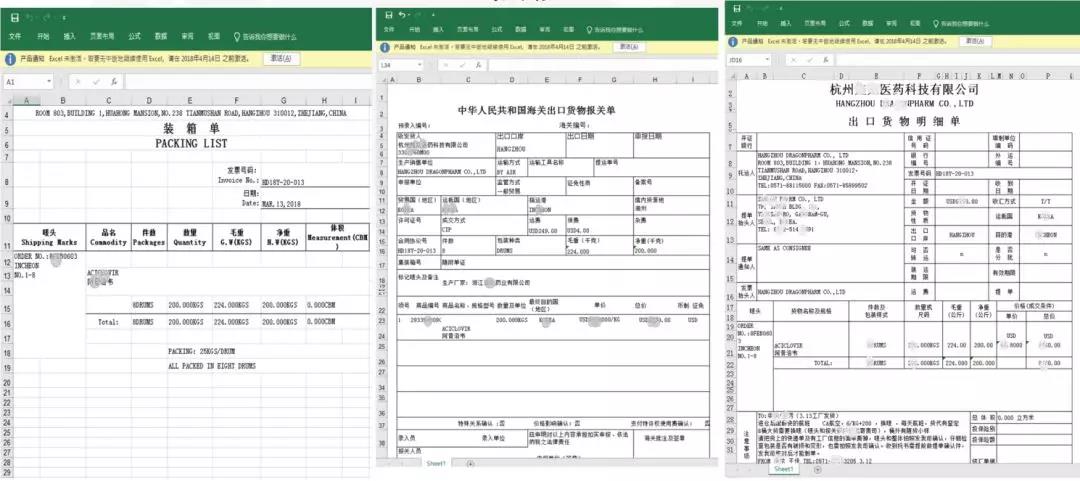This screenshot has width=1080, height=481.
Task: Open 公式 tab in customs declaration window
Action: (x=497, y=29)
